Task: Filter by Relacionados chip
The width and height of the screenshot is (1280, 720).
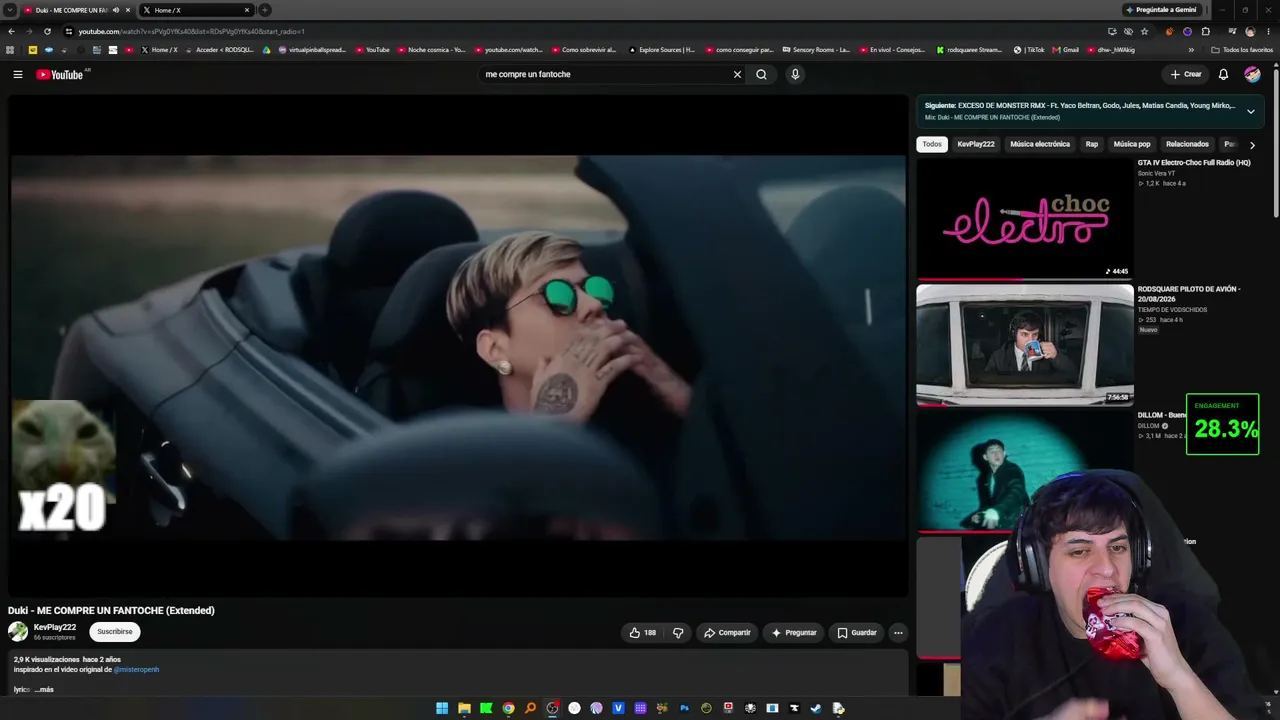Action: (1187, 144)
